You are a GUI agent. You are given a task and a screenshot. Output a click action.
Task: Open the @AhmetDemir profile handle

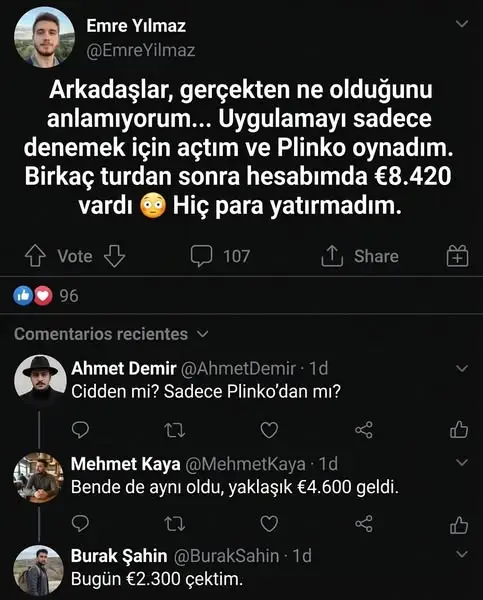pos(238,368)
